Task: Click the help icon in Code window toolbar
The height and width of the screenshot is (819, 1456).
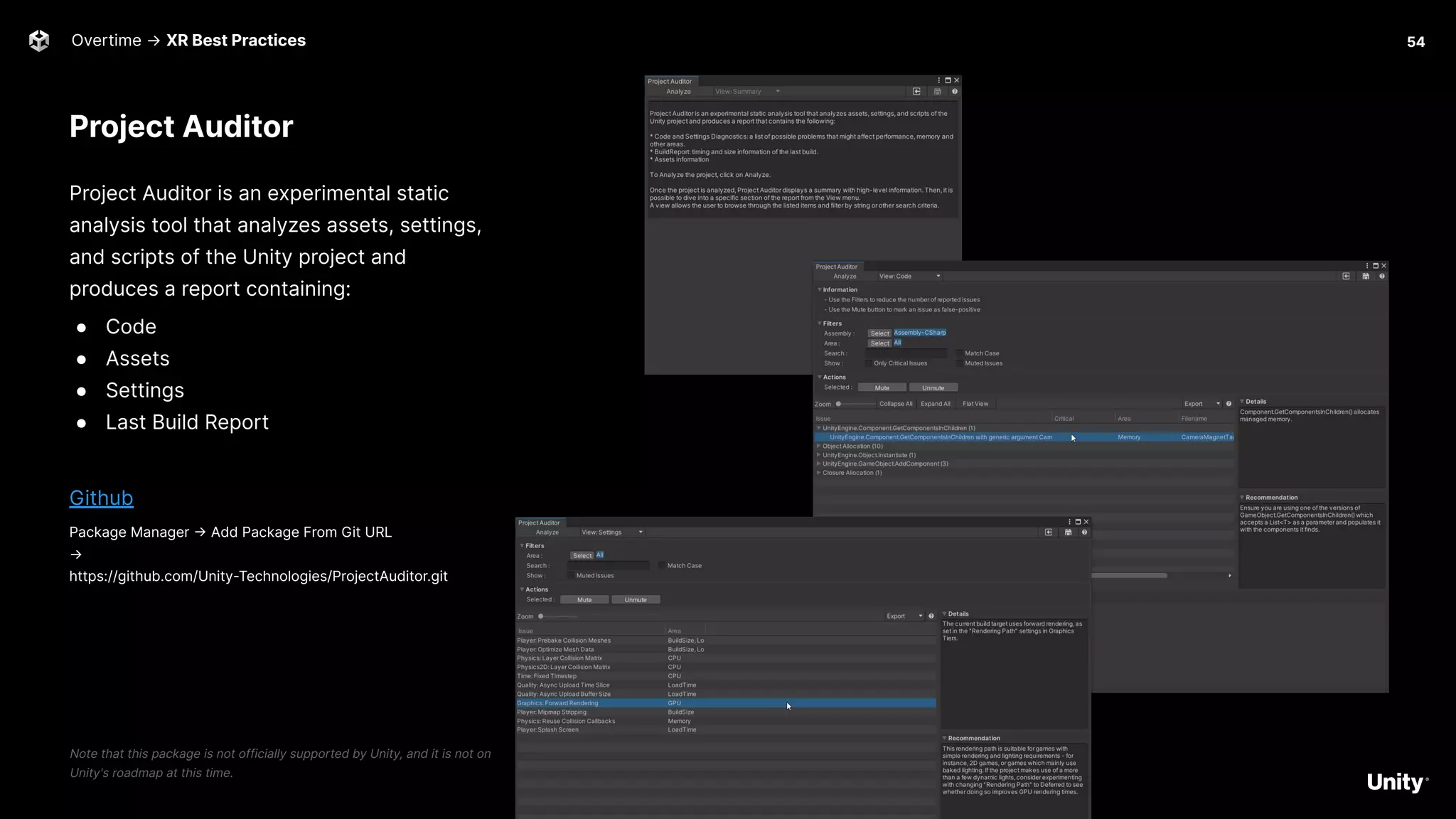Action: pyautogui.click(x=1382, y=277)
